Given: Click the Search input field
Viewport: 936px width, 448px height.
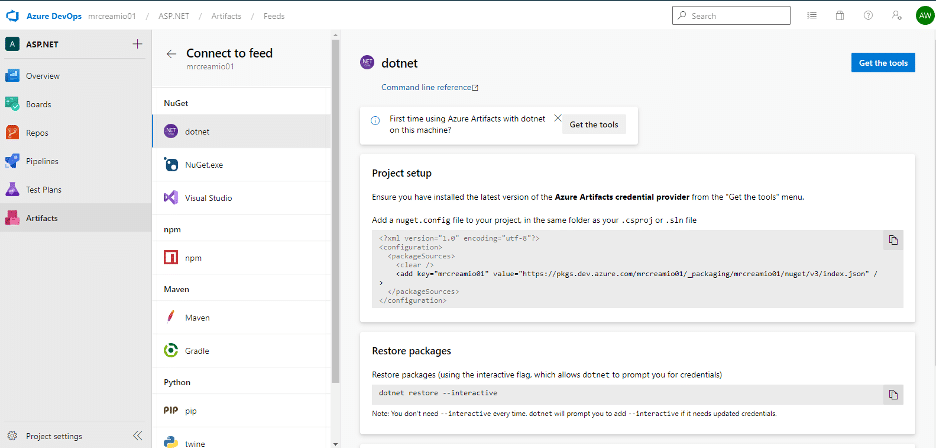Looking at the screenshot, I should (731, 16).
